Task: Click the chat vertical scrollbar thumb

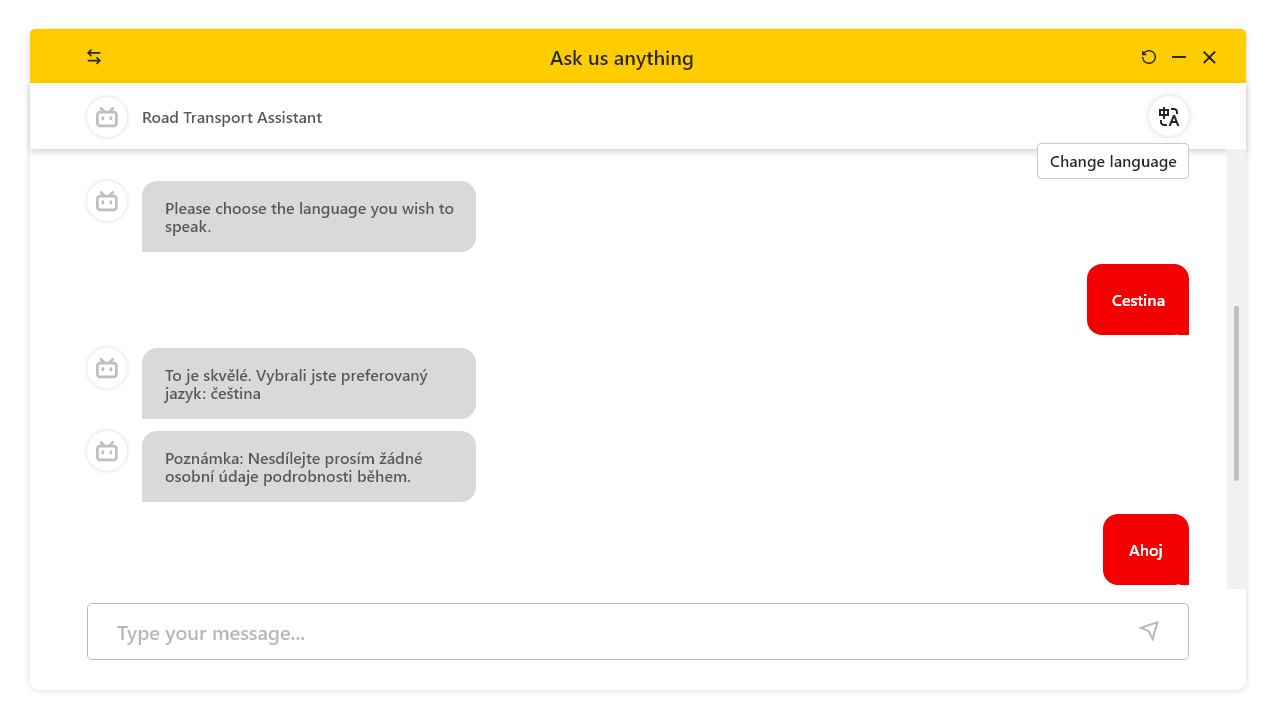Action: click(x=1236, y=393)
